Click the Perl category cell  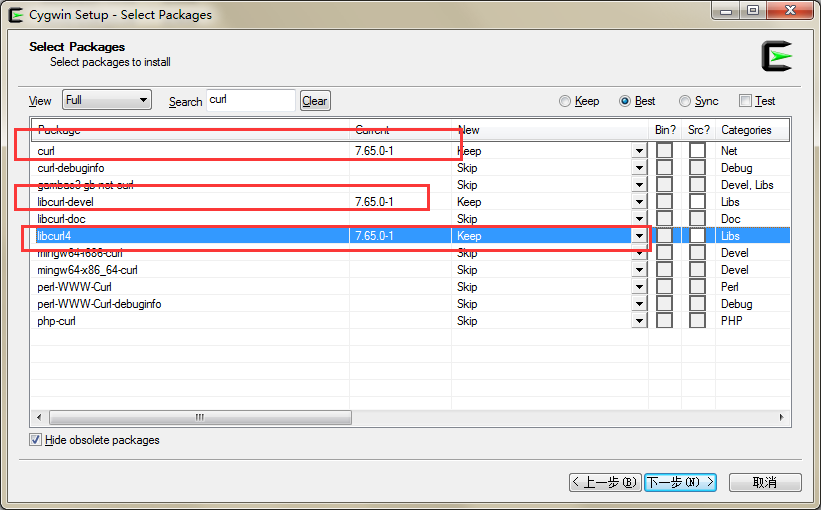click(x=730, y=287)
